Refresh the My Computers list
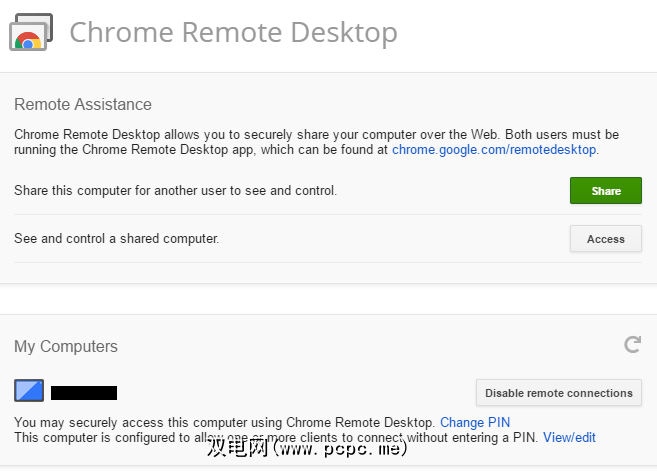This screenshot has width=657, height=471. (632, 345)
